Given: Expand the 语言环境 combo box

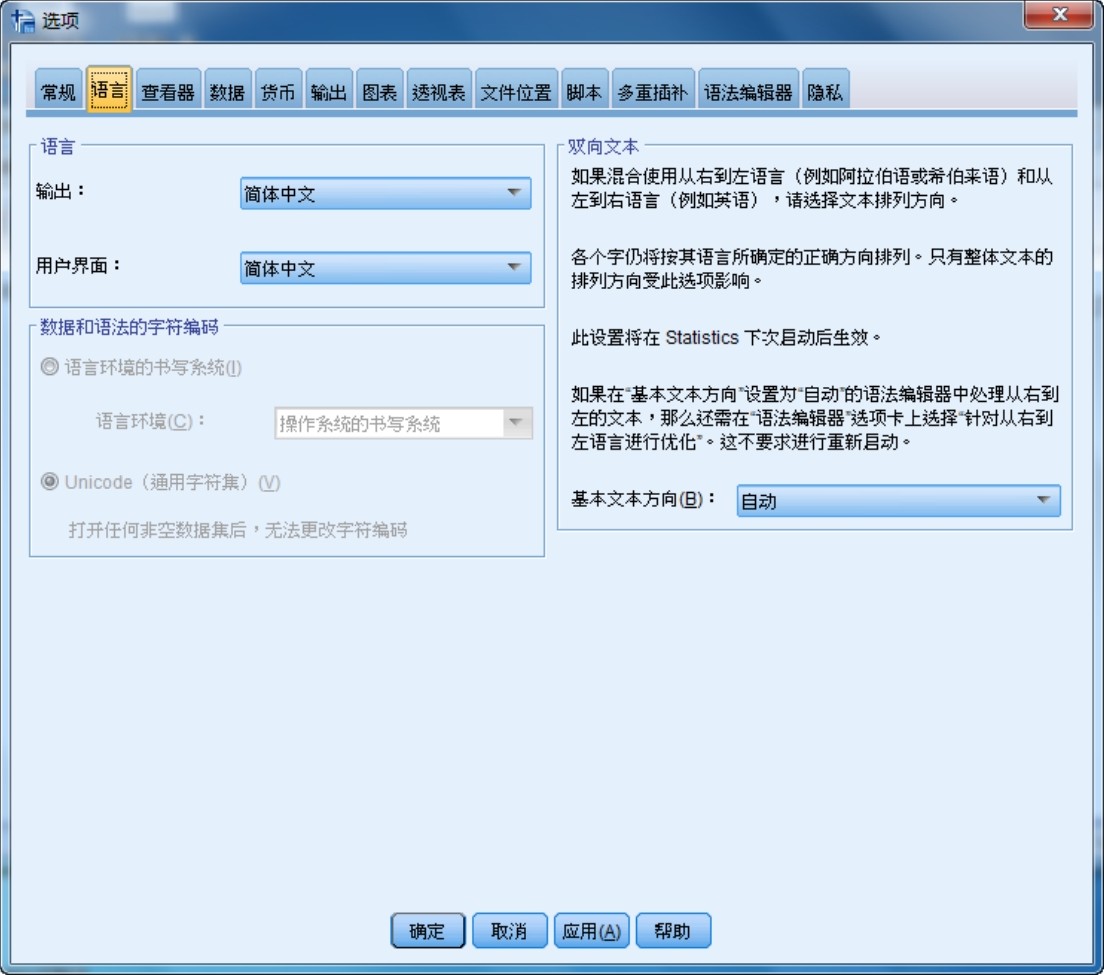Looking at the screenshot, I should point(403,423).
